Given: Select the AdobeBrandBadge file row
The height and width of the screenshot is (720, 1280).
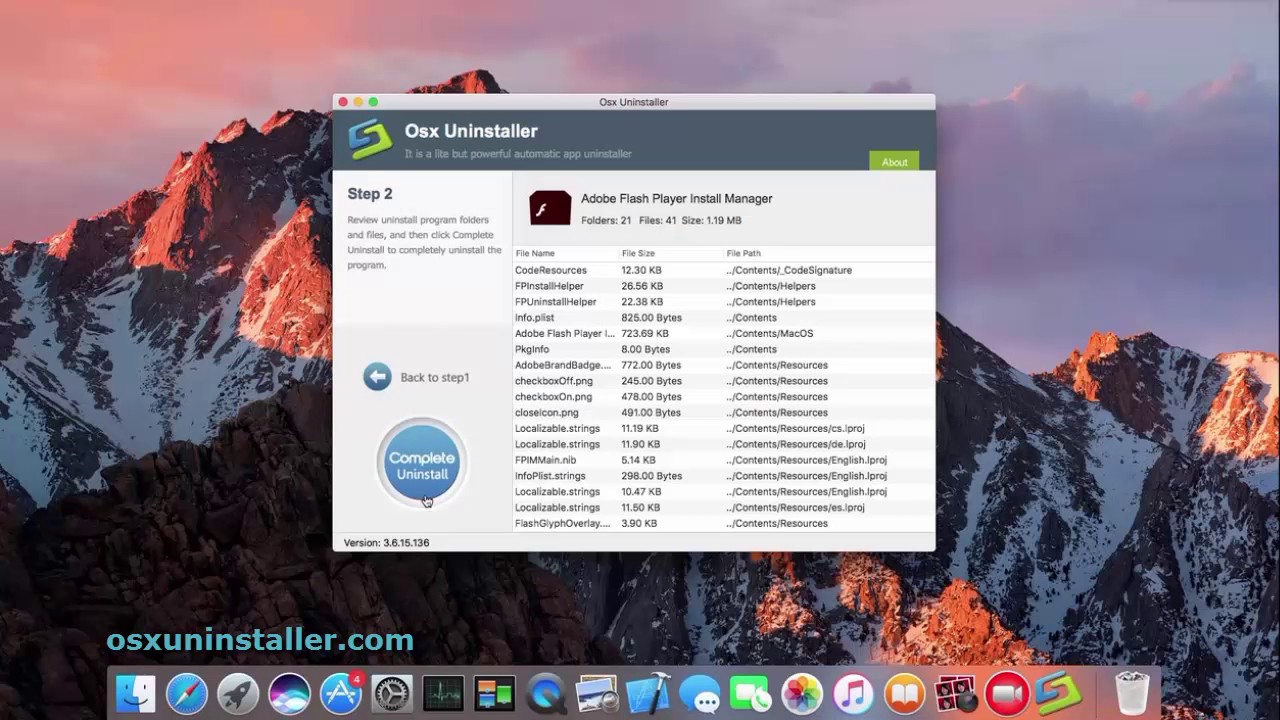Looking at the screenshot, I should [x=724, y=365].
